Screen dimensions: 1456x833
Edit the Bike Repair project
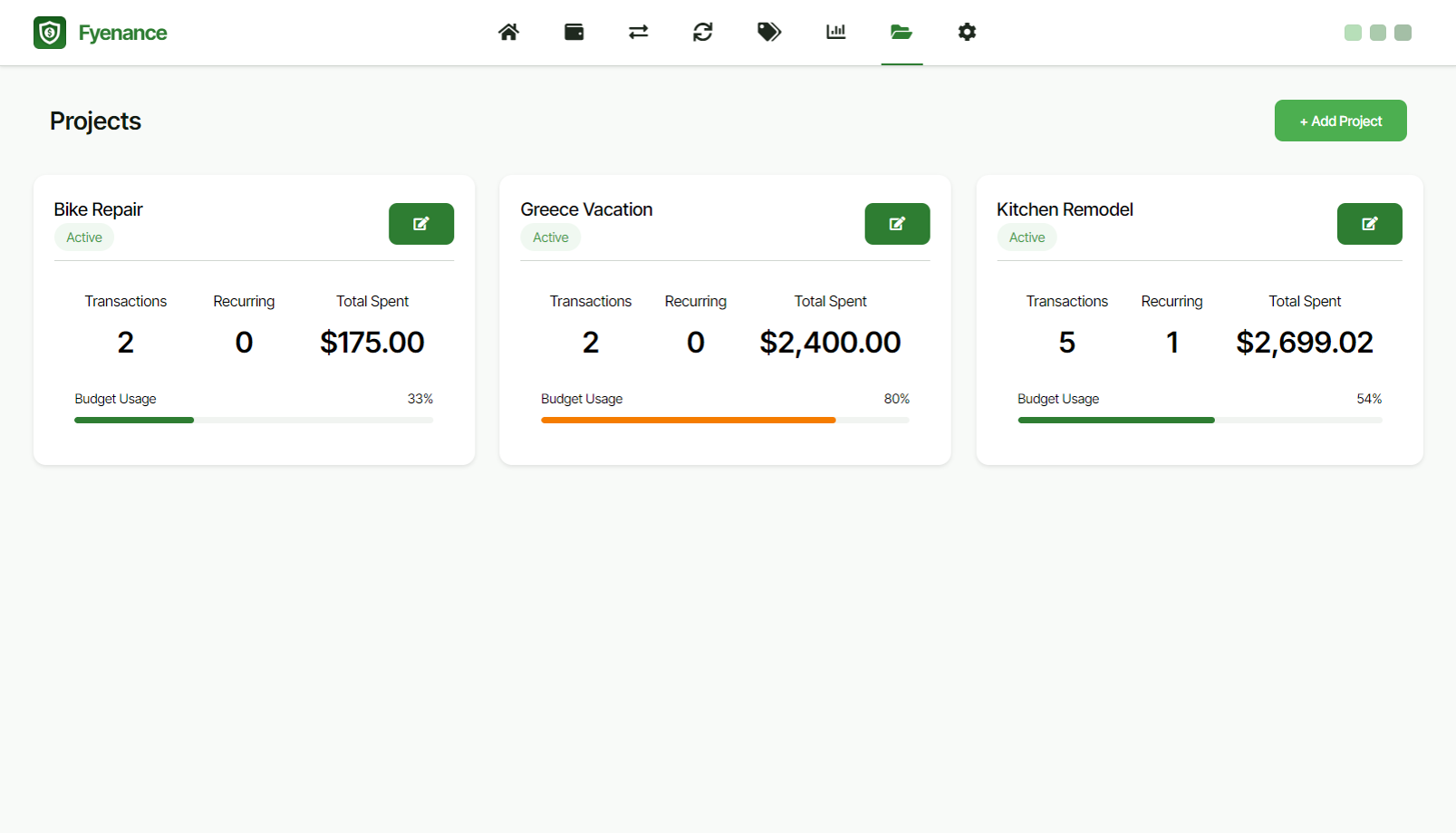[x=420, y=223]
